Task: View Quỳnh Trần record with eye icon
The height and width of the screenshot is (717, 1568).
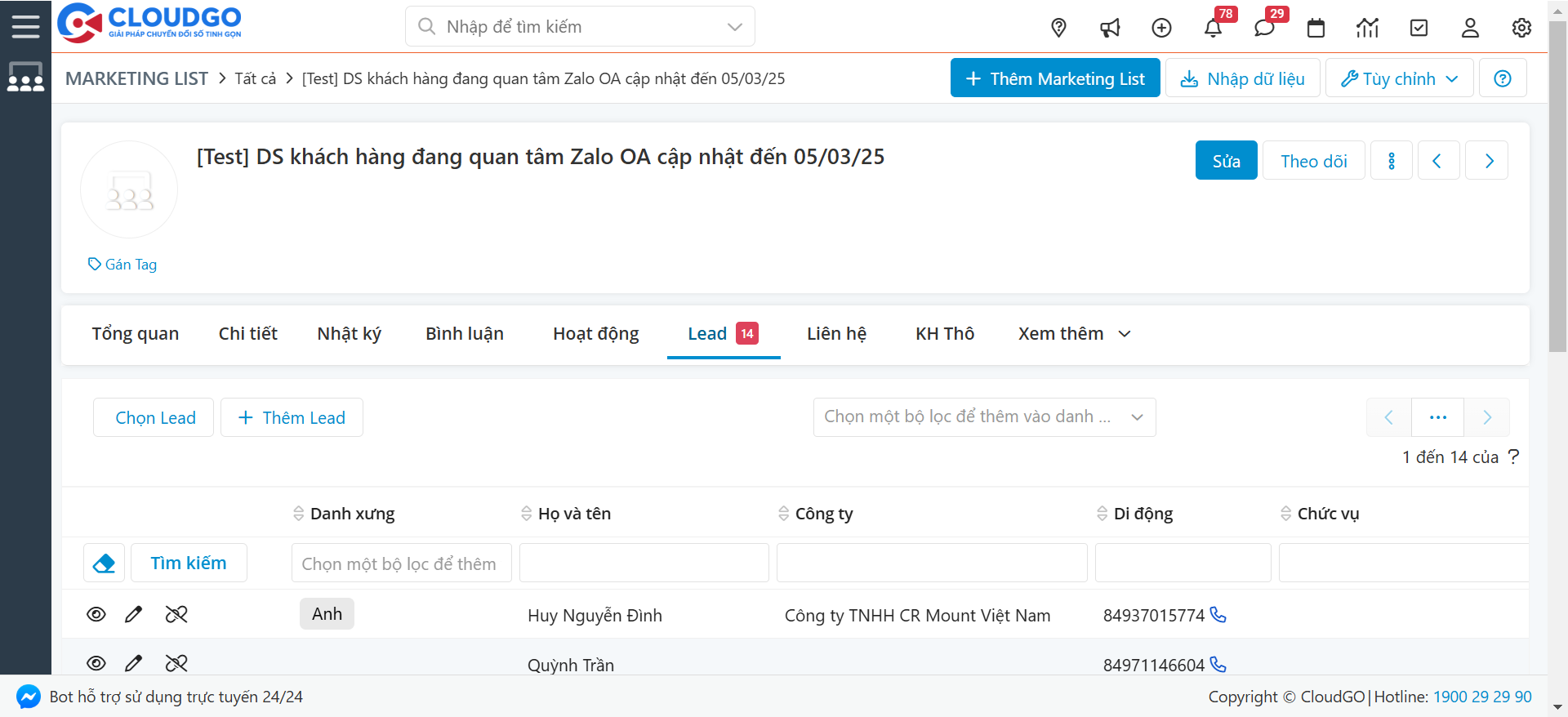Action: click(96, 663)
